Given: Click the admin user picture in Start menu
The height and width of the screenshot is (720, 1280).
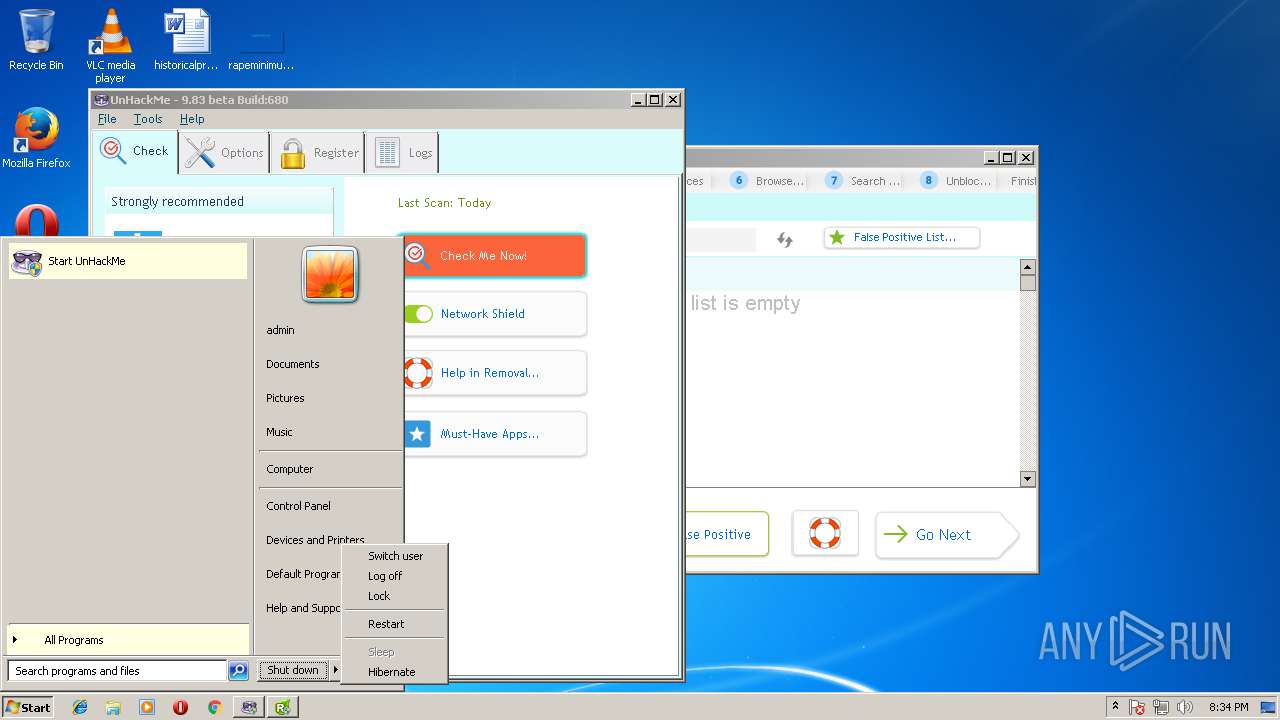Looking at the screenshot, I should tap(330, 274).
